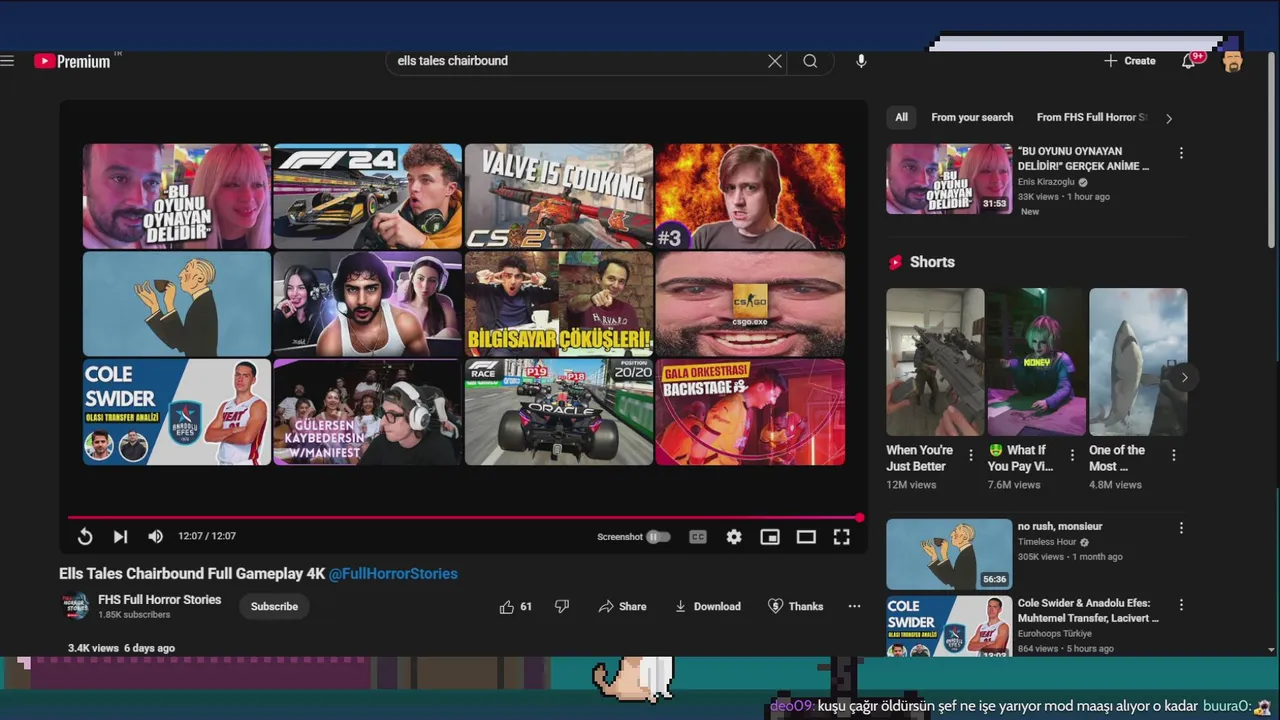Image resolution: width=1280 pixels, height=720 pixels.
Task: Open FHS Full Horror Stories channel name
Action: tap(160, 600)
